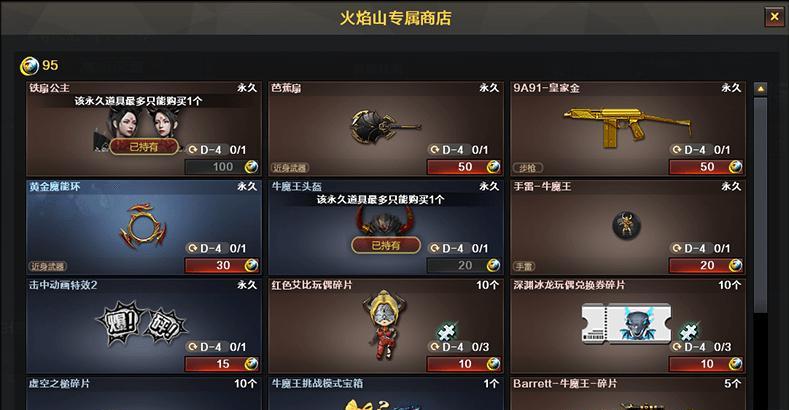The height and width of the screenshot is (410, 789).
Task: Purchase 9A91-皇家金 for 50 coins
Action: (x=706, y=167)
